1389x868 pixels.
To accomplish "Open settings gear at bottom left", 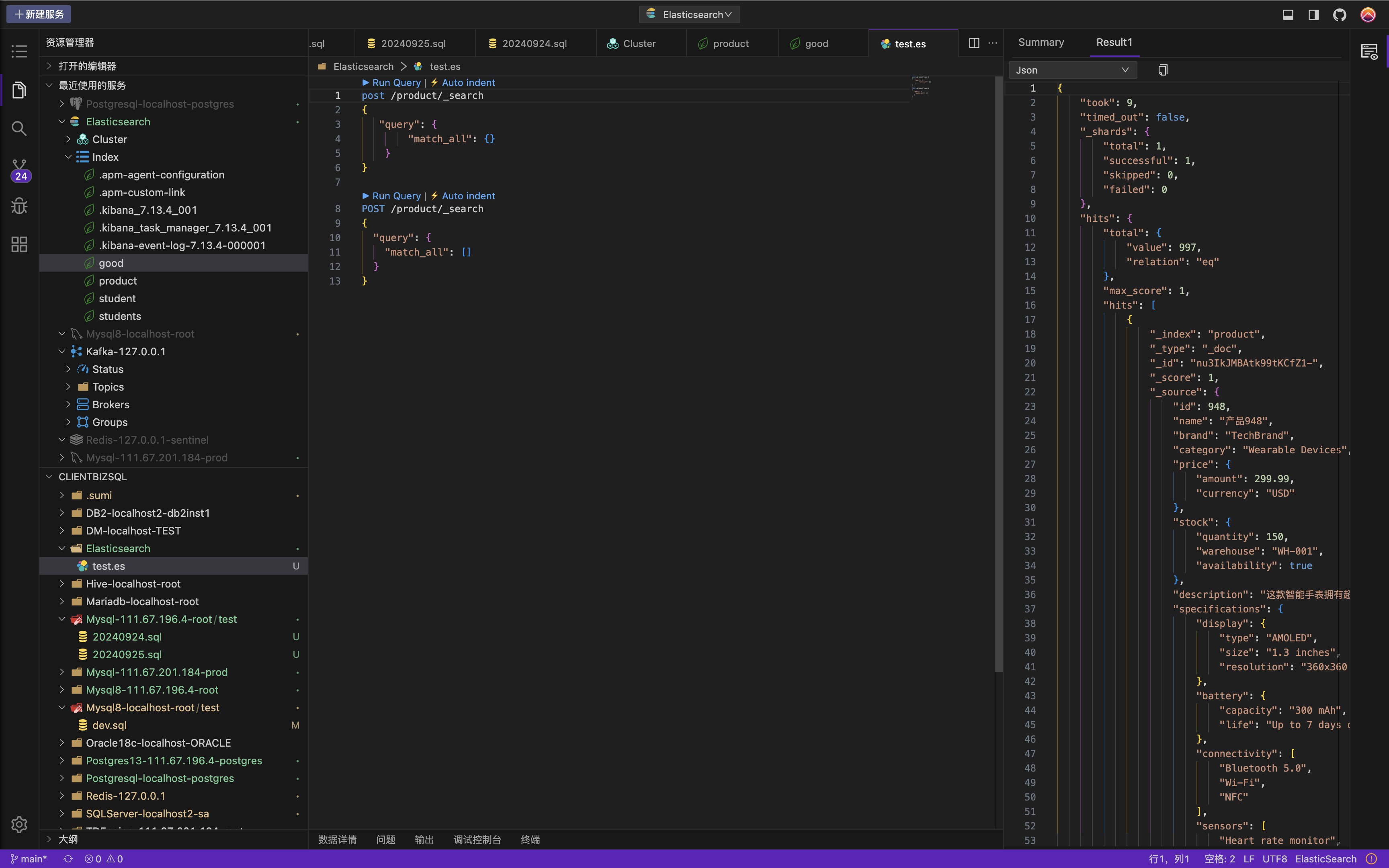I will point(19,824).
